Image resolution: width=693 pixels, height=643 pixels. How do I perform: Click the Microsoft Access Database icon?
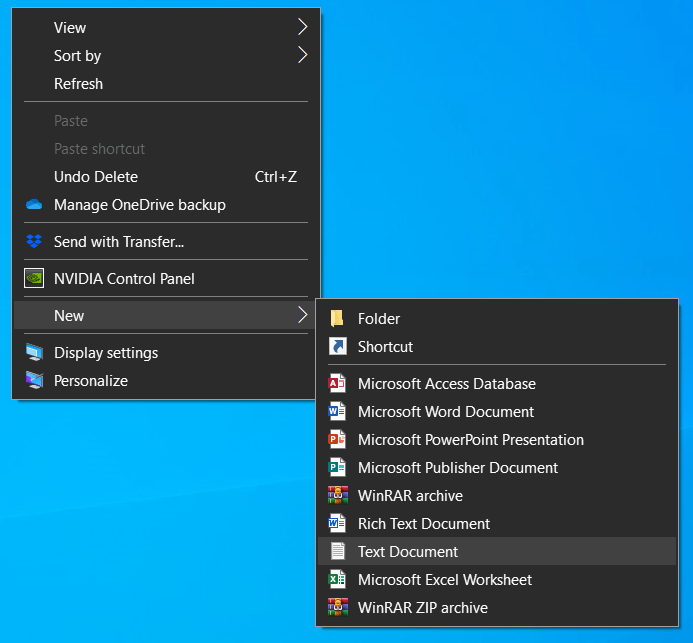(x=337, y=384)
